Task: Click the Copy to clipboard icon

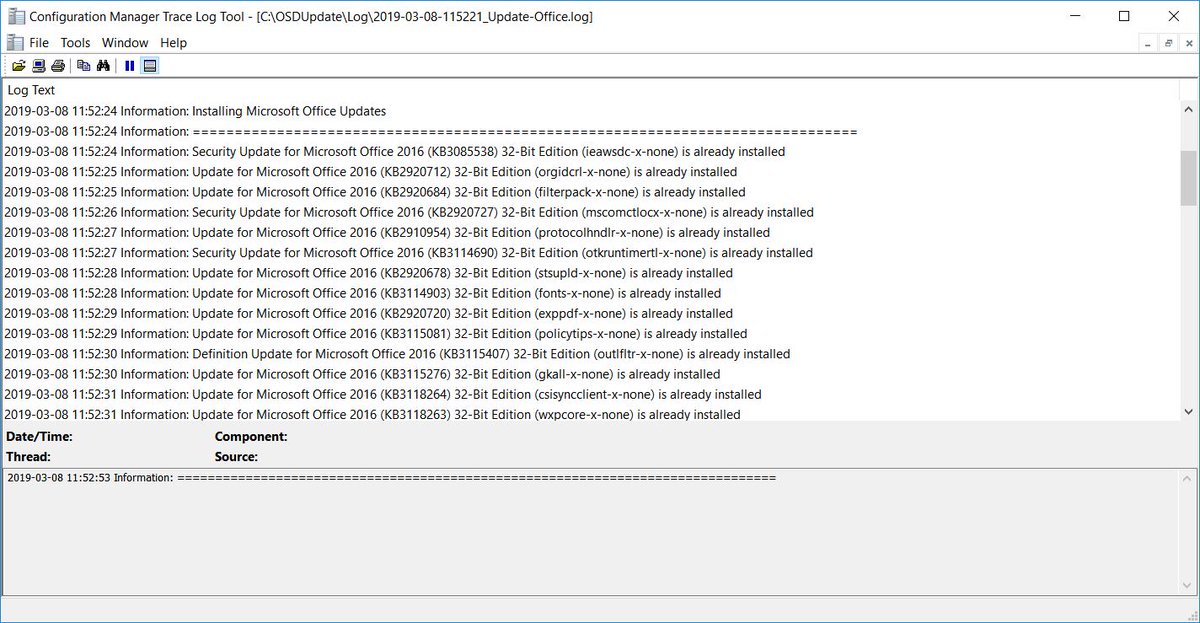Action: pos(84,66)
